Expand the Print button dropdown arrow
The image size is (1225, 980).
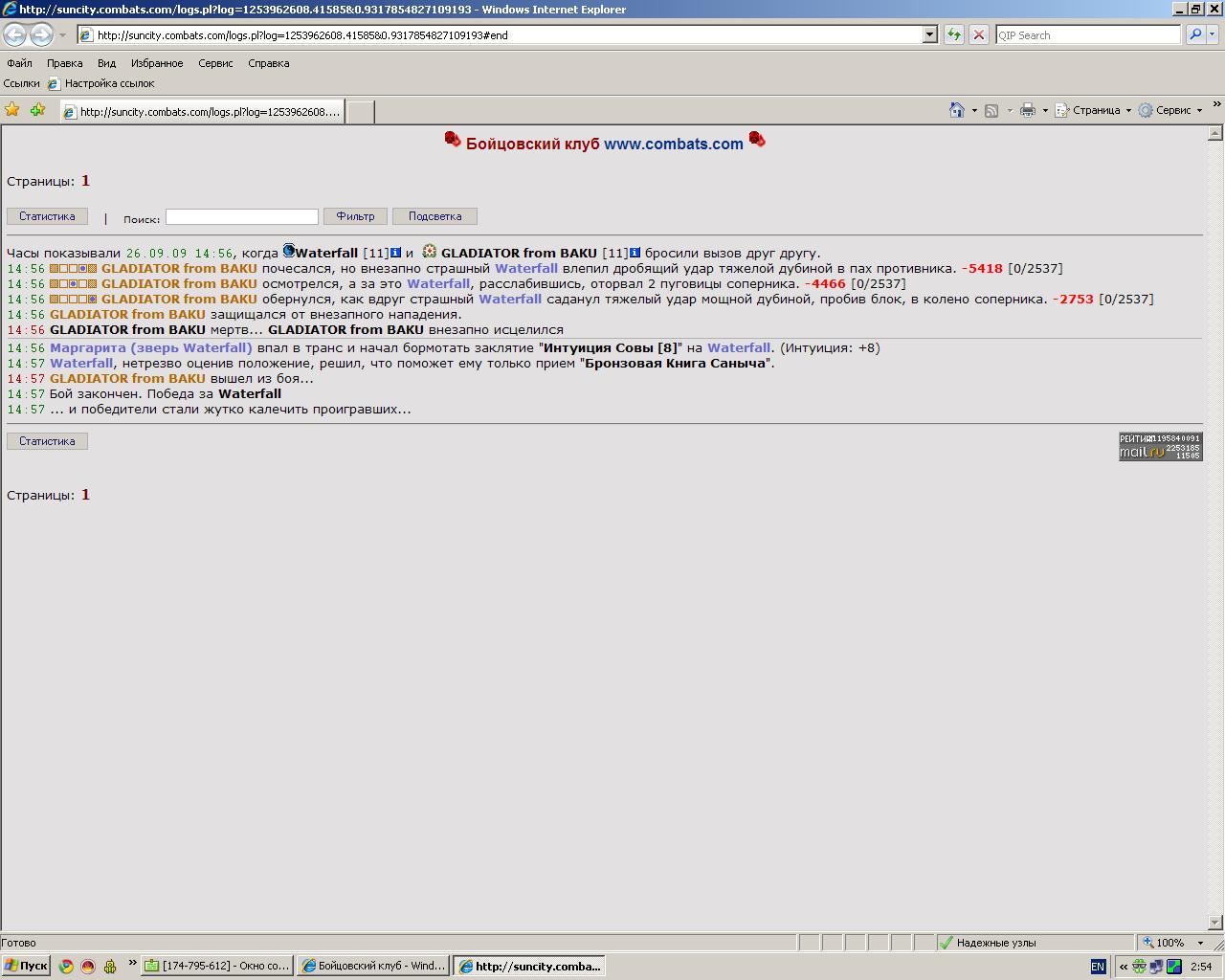[1045, 110]
